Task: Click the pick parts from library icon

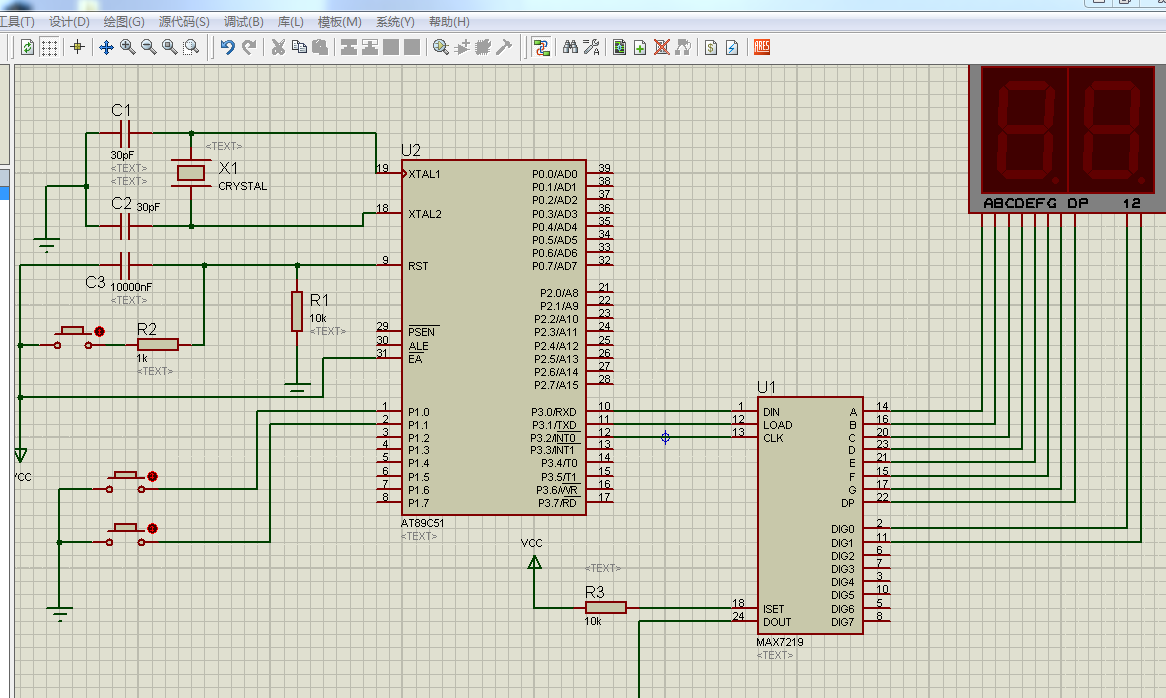Action: tap(441, 48)
